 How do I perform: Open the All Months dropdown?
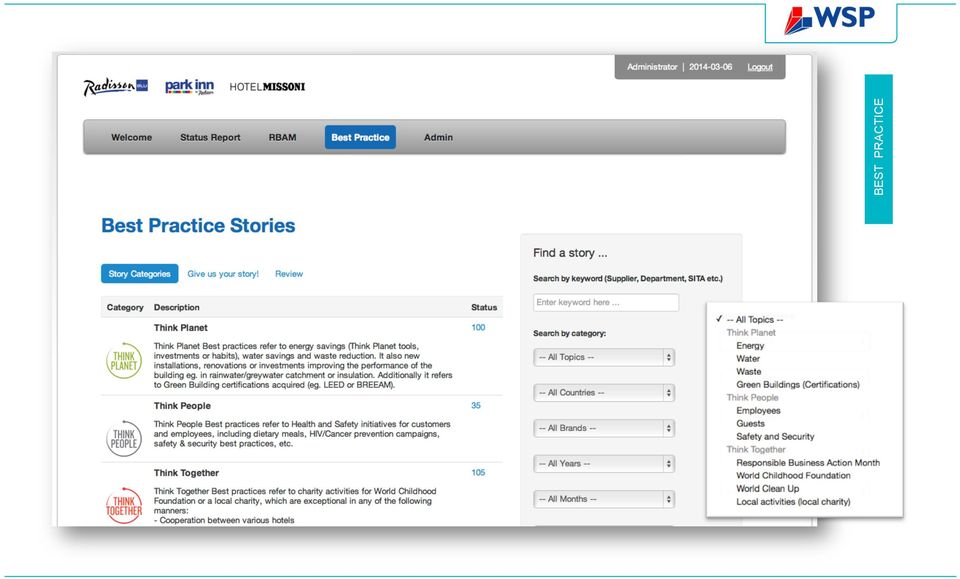point(604,499)
